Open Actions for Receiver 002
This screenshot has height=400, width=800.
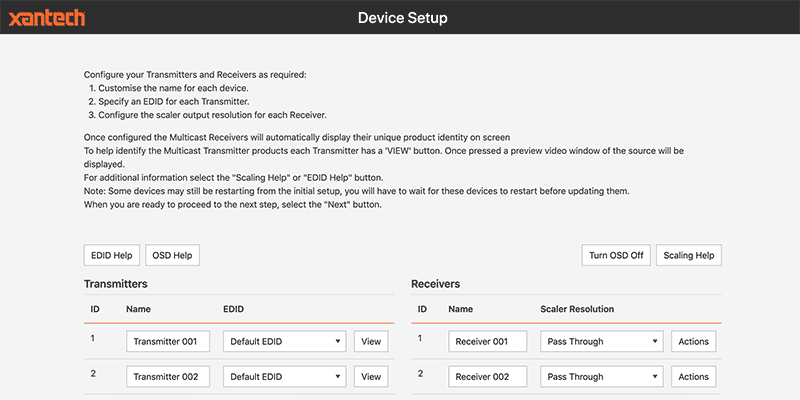pyautogui.click(x=693, y=377)
